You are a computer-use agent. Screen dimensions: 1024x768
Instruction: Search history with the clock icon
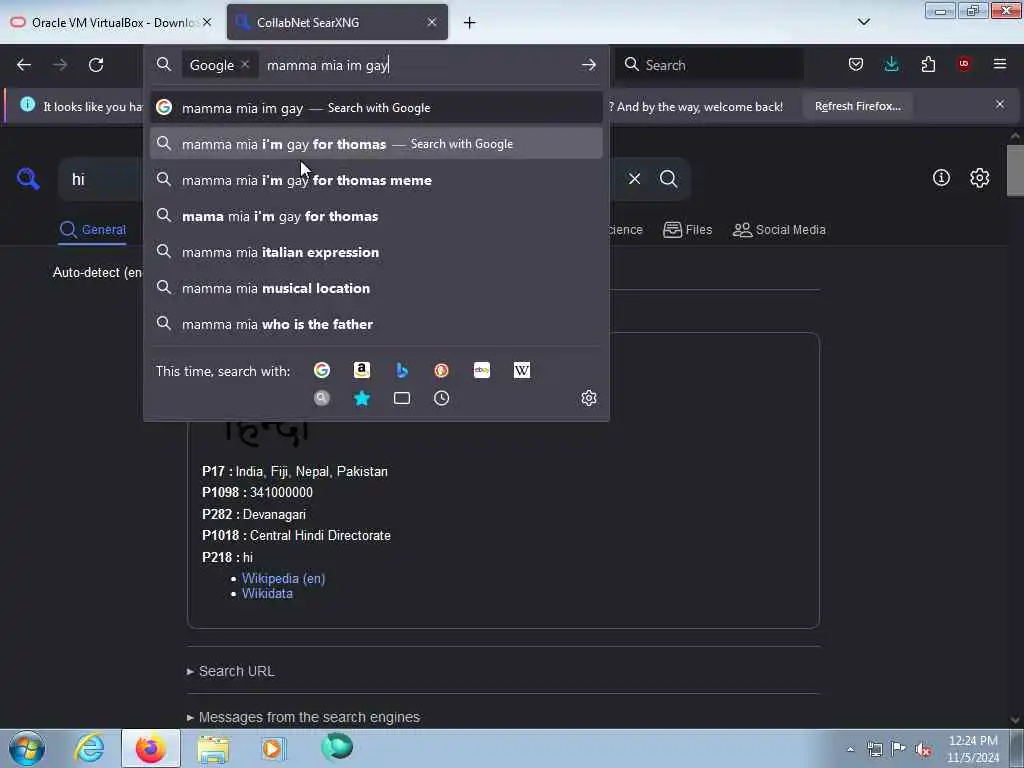click(441, 398)
